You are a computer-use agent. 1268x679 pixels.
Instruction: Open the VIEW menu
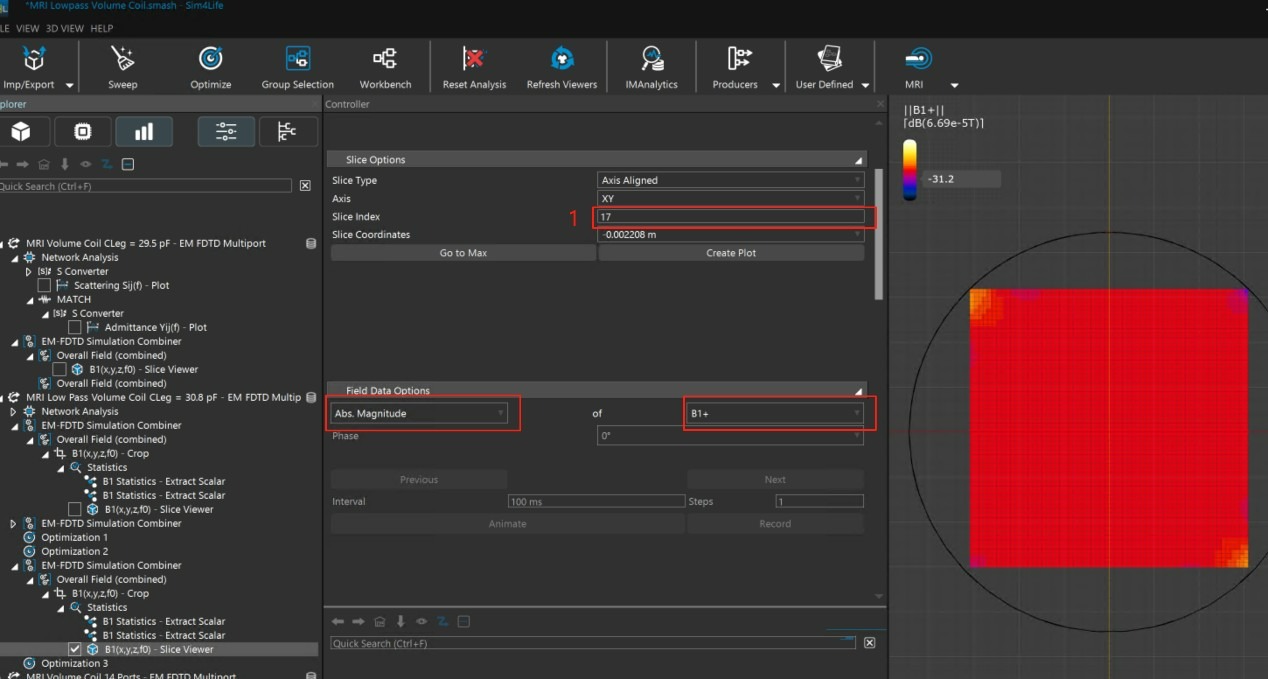point(27,28)
